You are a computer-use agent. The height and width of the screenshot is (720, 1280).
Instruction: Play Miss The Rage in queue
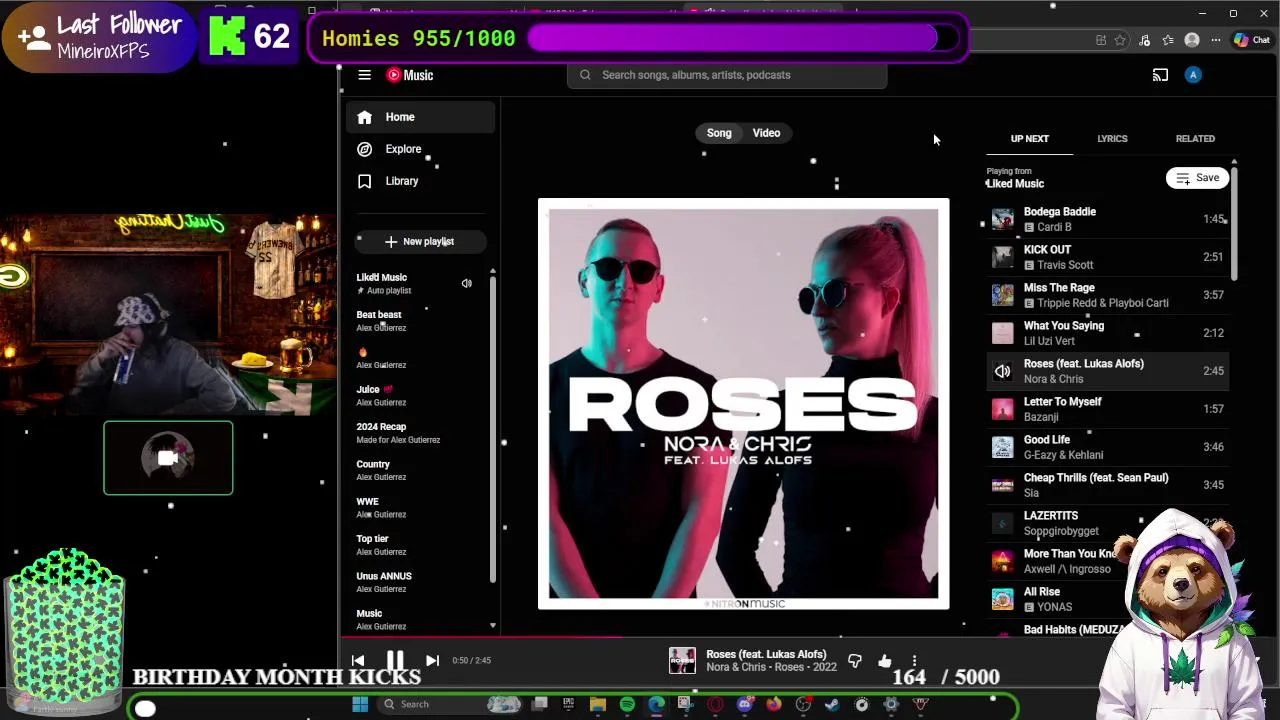[x=1108, y=295]
